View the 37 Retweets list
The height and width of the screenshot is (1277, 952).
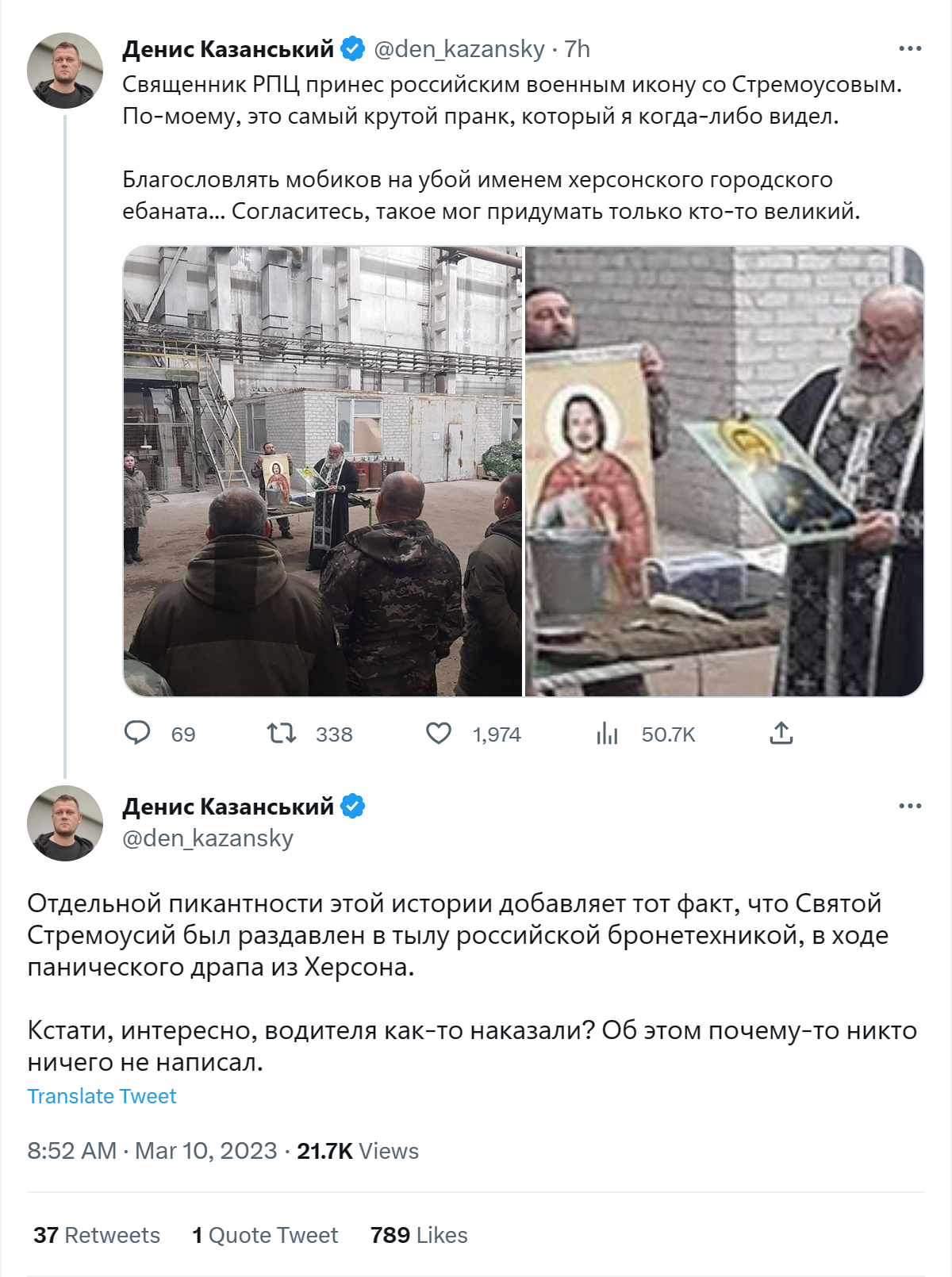click(97, 1235)
